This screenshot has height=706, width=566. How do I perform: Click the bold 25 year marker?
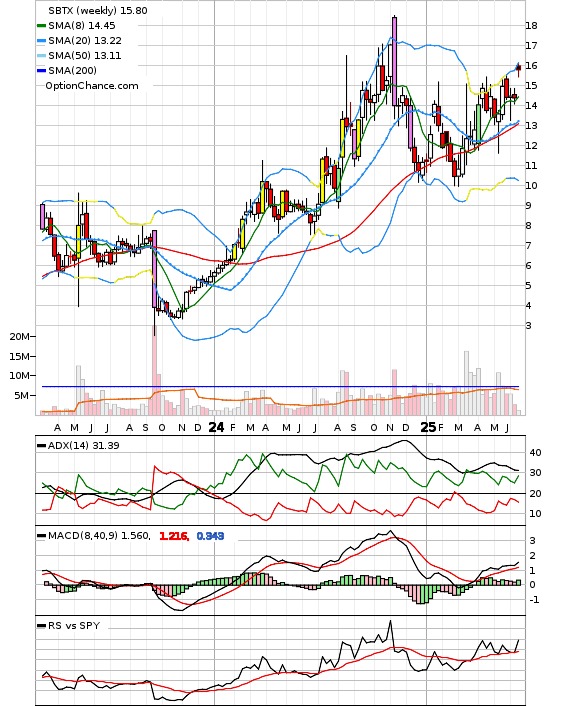pos(428,427)
